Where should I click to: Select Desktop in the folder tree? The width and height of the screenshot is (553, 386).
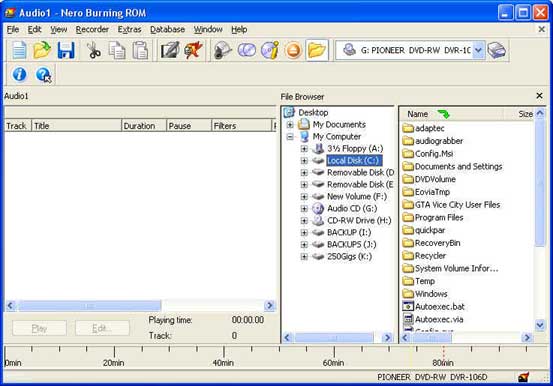[x=313, y=113]
